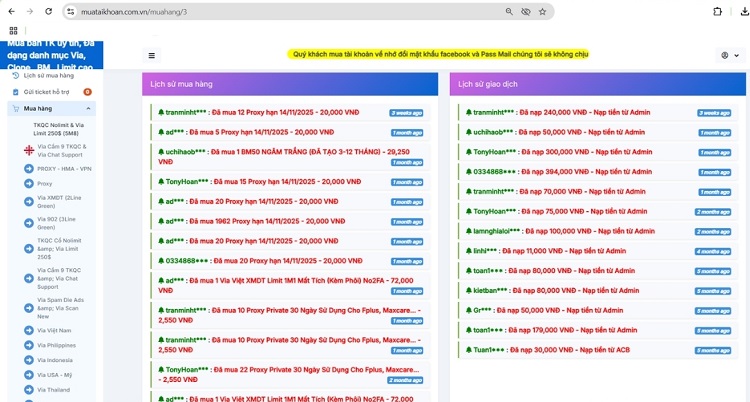Select Tuan1*** Nạp tiền từ ACB entry

[598, 350]
